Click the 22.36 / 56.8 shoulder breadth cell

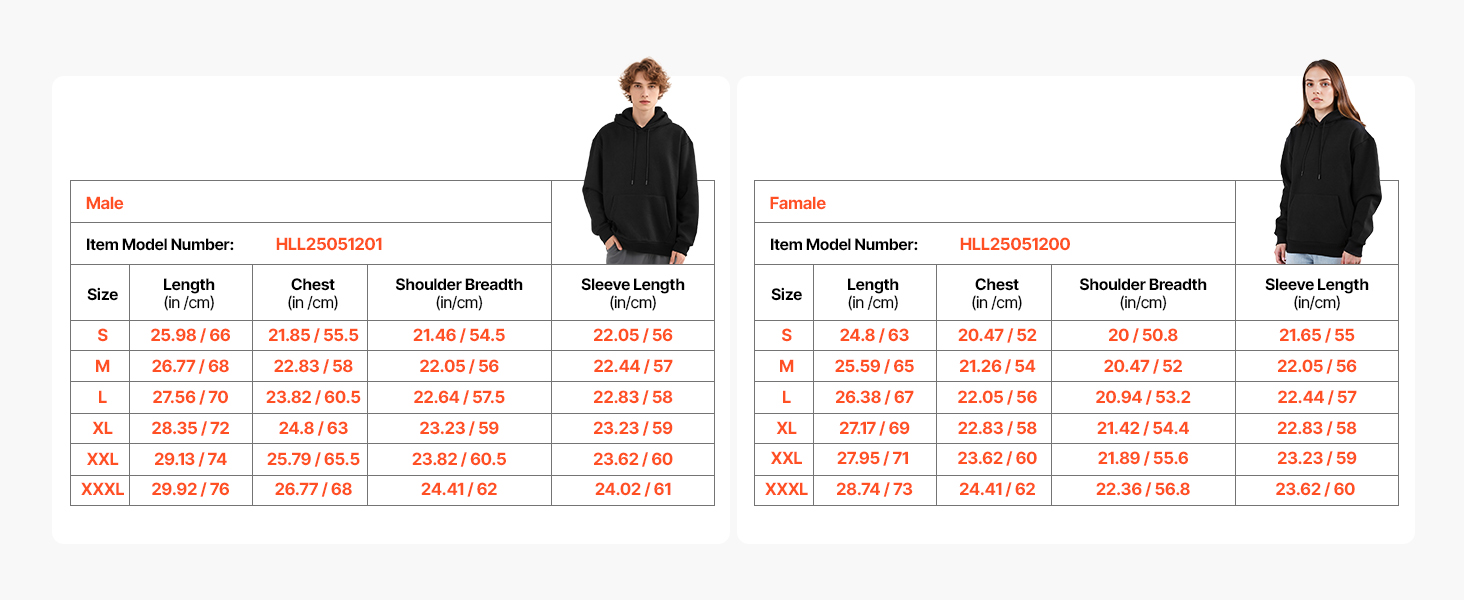[x=1142, y=490]
